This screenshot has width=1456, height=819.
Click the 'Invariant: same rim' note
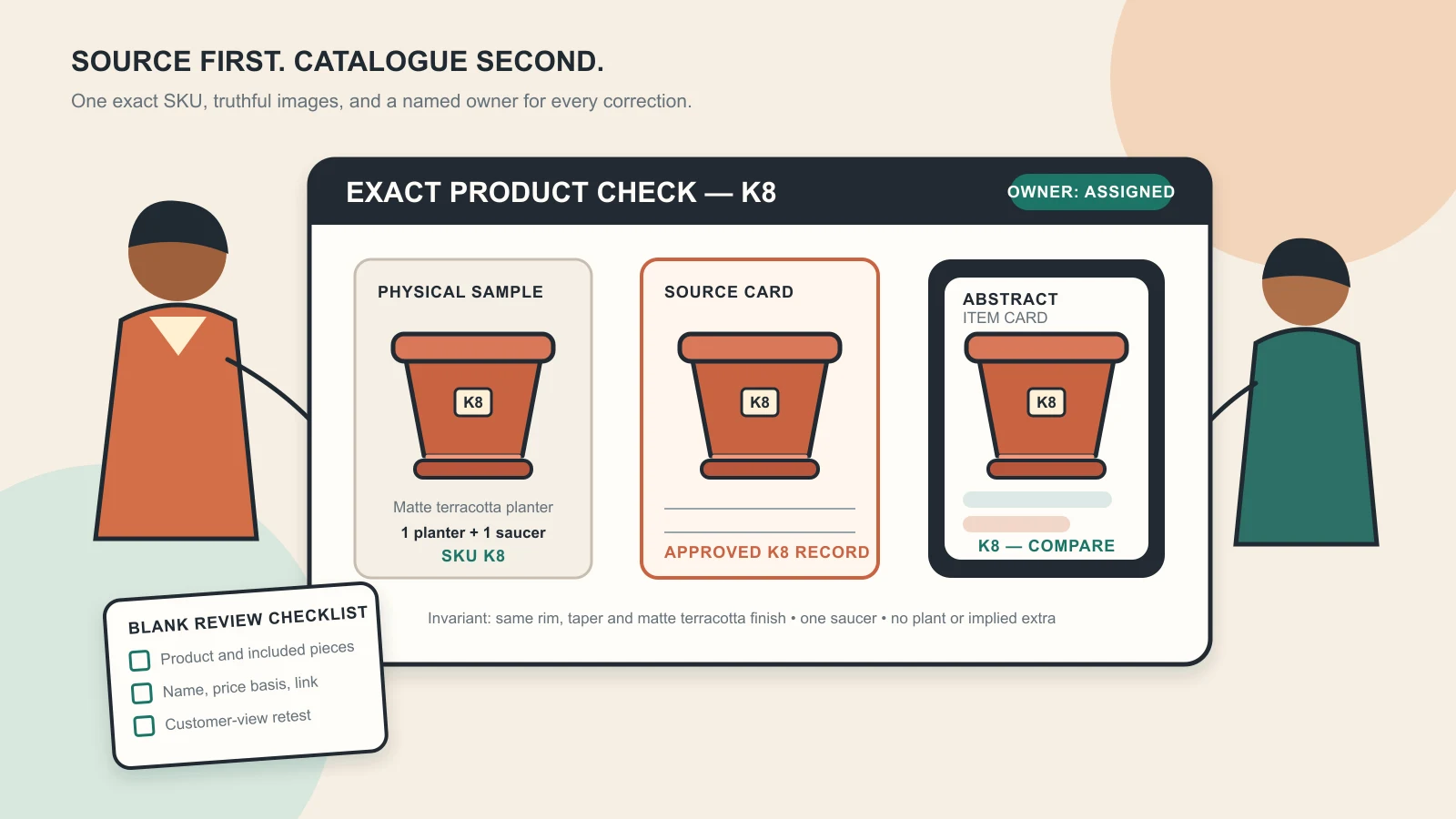pos(742,619)
